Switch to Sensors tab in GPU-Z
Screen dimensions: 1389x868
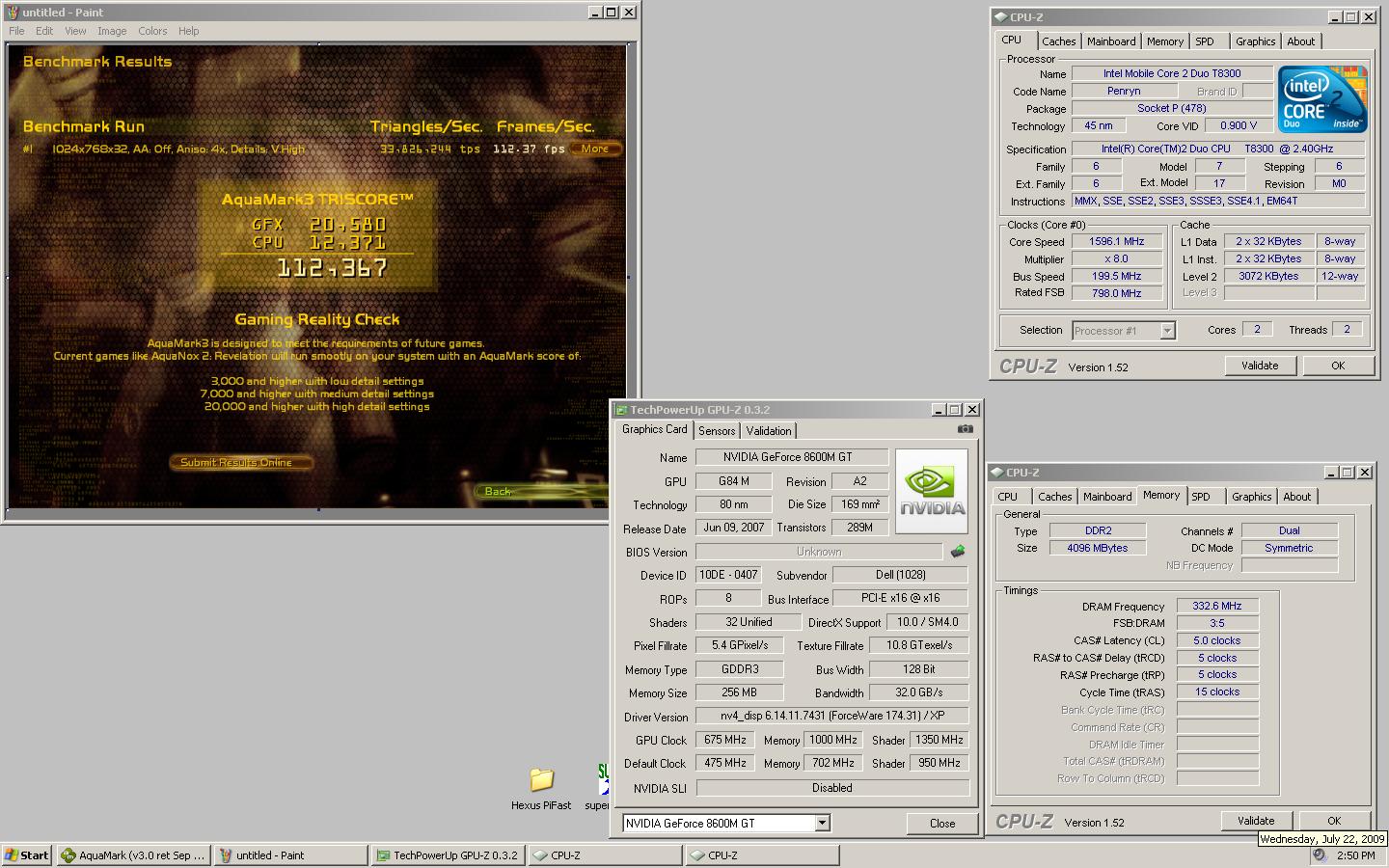[717, 431]
